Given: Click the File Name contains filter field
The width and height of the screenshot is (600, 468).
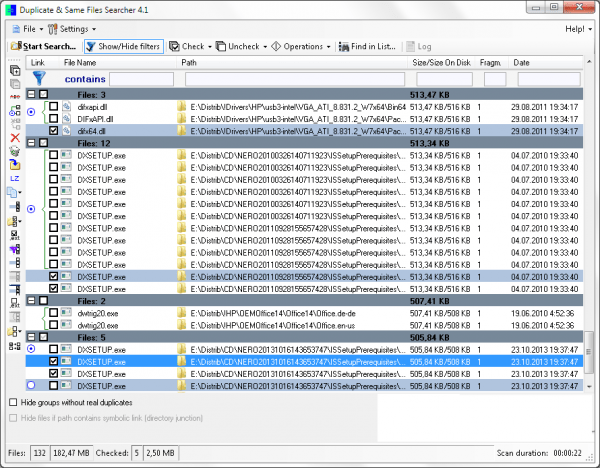Looking at the screenshot, I should (x=141, y=78).
